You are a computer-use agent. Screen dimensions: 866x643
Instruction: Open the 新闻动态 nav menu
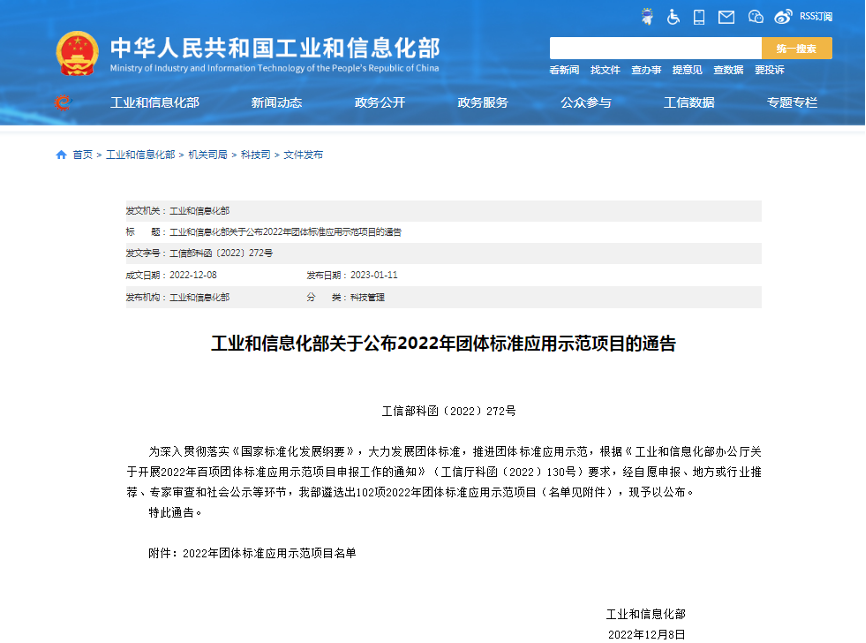point(277,103)
